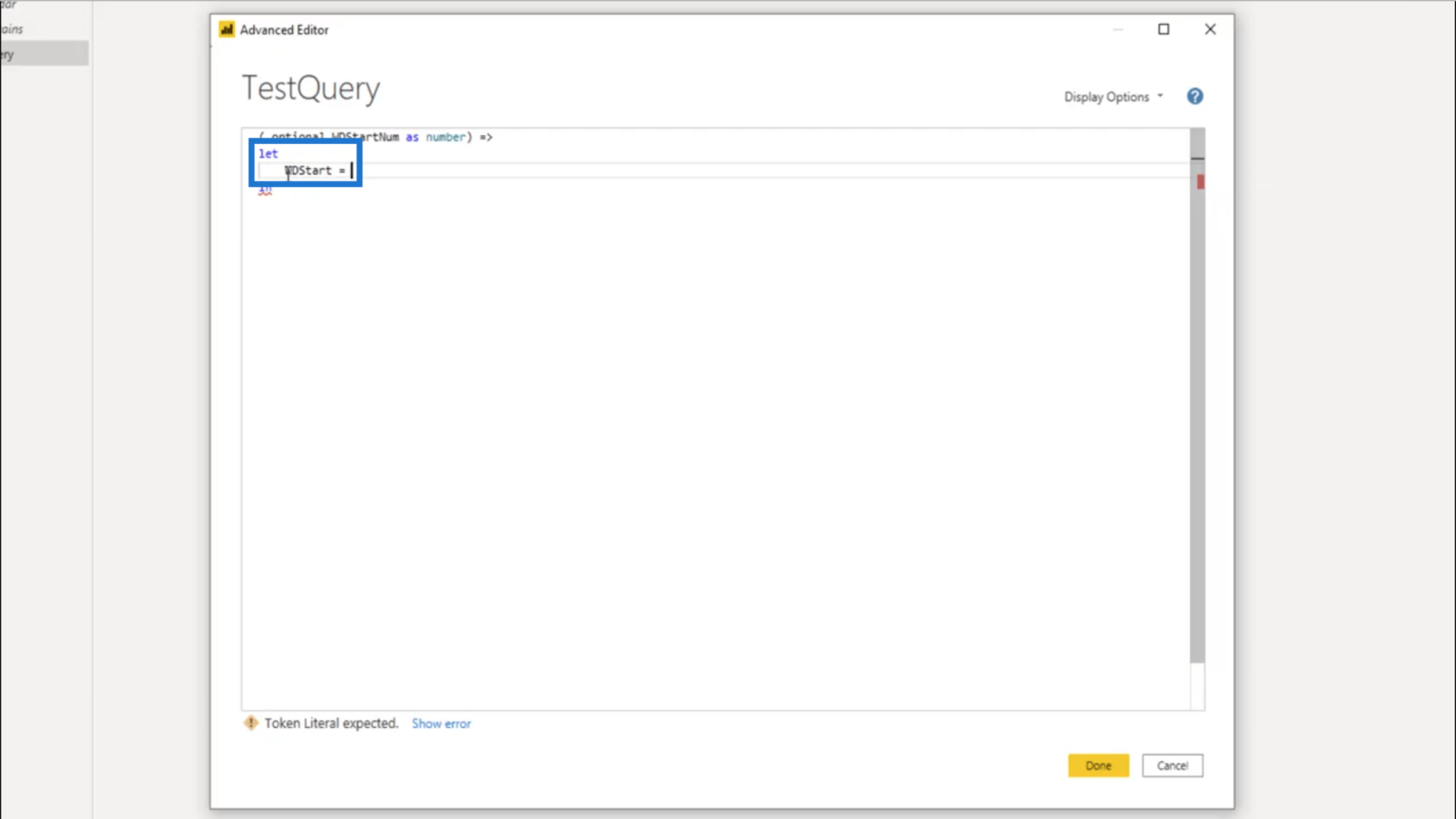Click the editor vertical scrollbar
The width and height of the screenshot is (1456, 819).
tap(1197, 395)
